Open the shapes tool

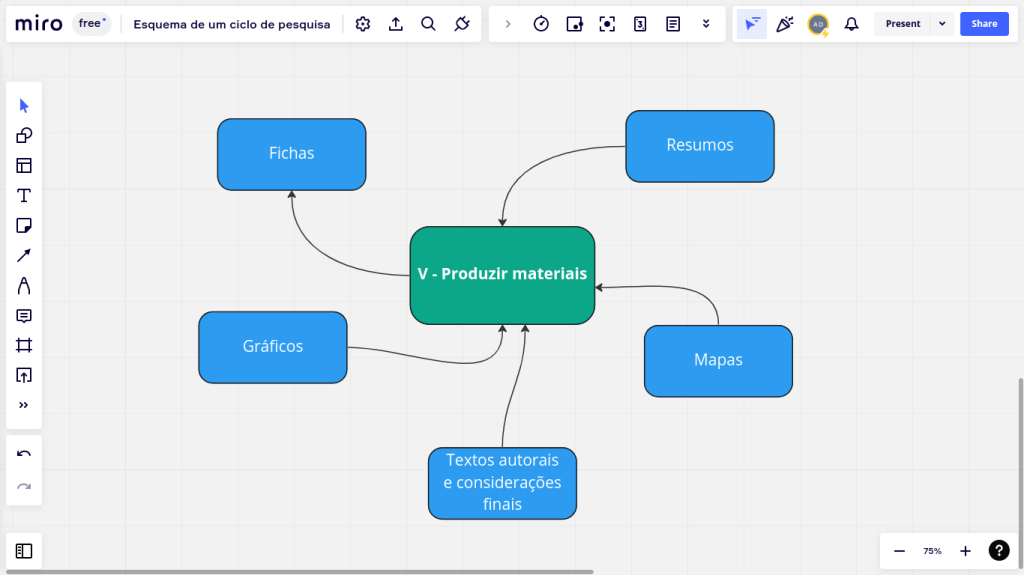[x=24, y=136]
